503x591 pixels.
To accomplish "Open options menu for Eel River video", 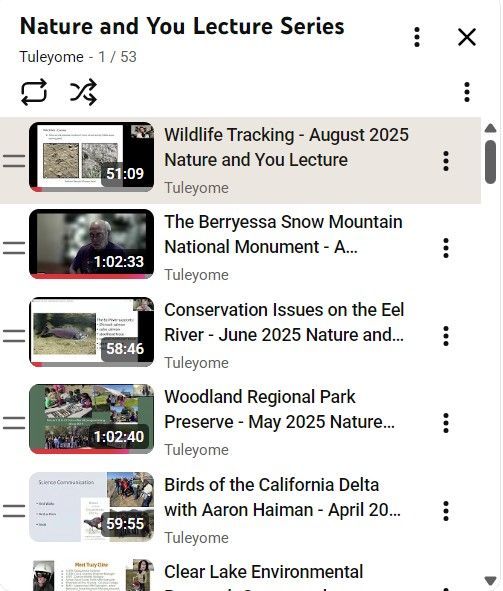I will (446, 336).
